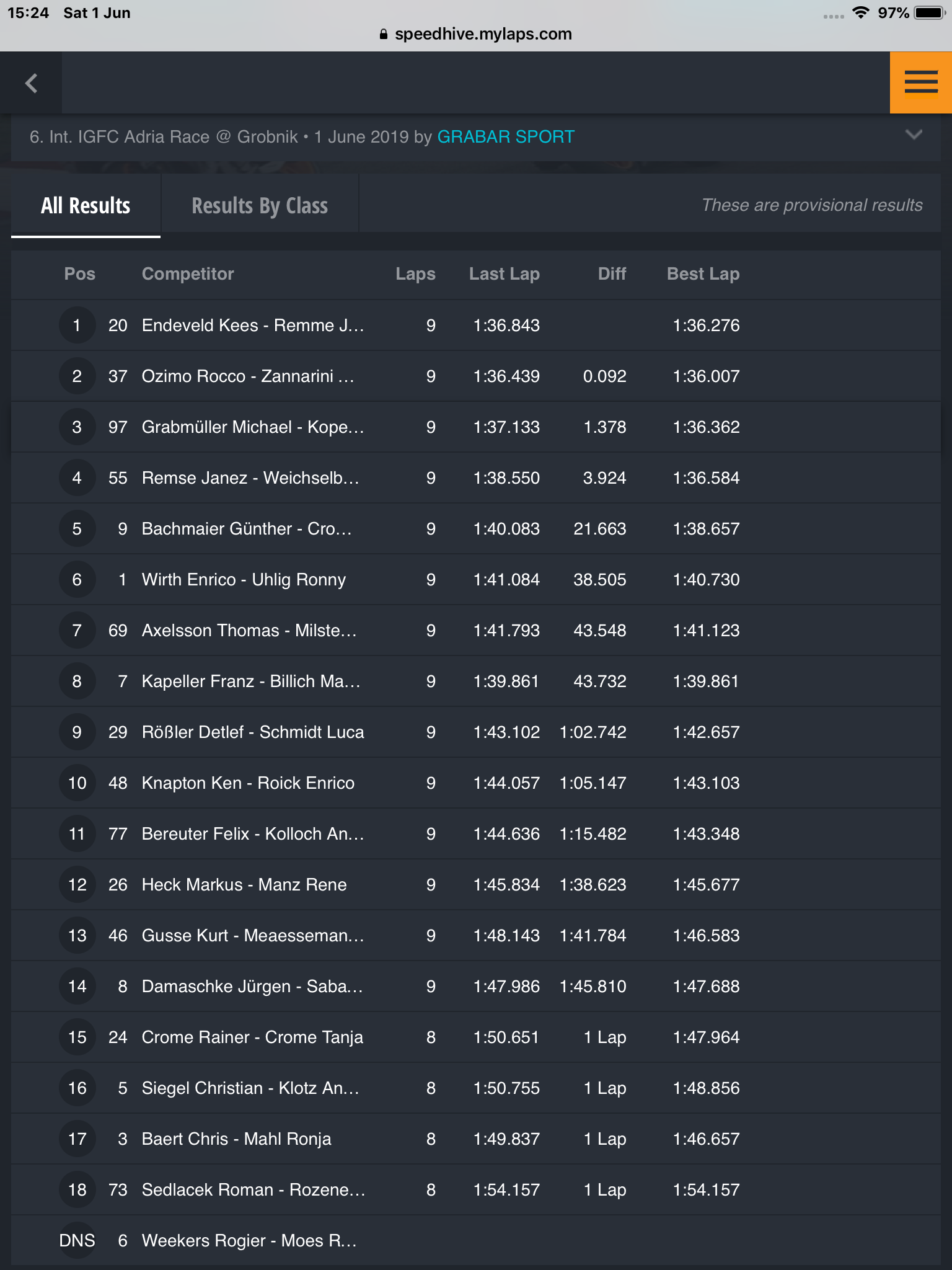Open the Röβler Detlef - Schmidt Luca row
Screen dimensions: 952x1270
coord(476,732)
